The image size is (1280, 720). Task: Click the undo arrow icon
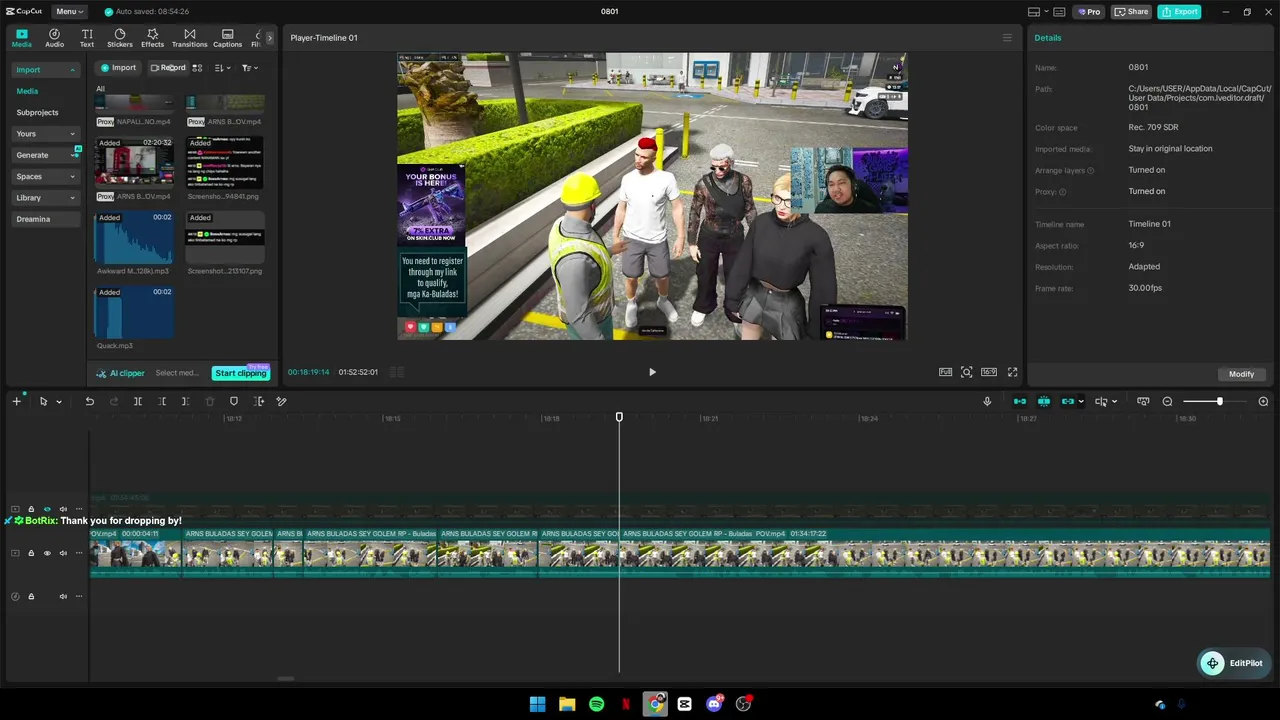point(90,401)
